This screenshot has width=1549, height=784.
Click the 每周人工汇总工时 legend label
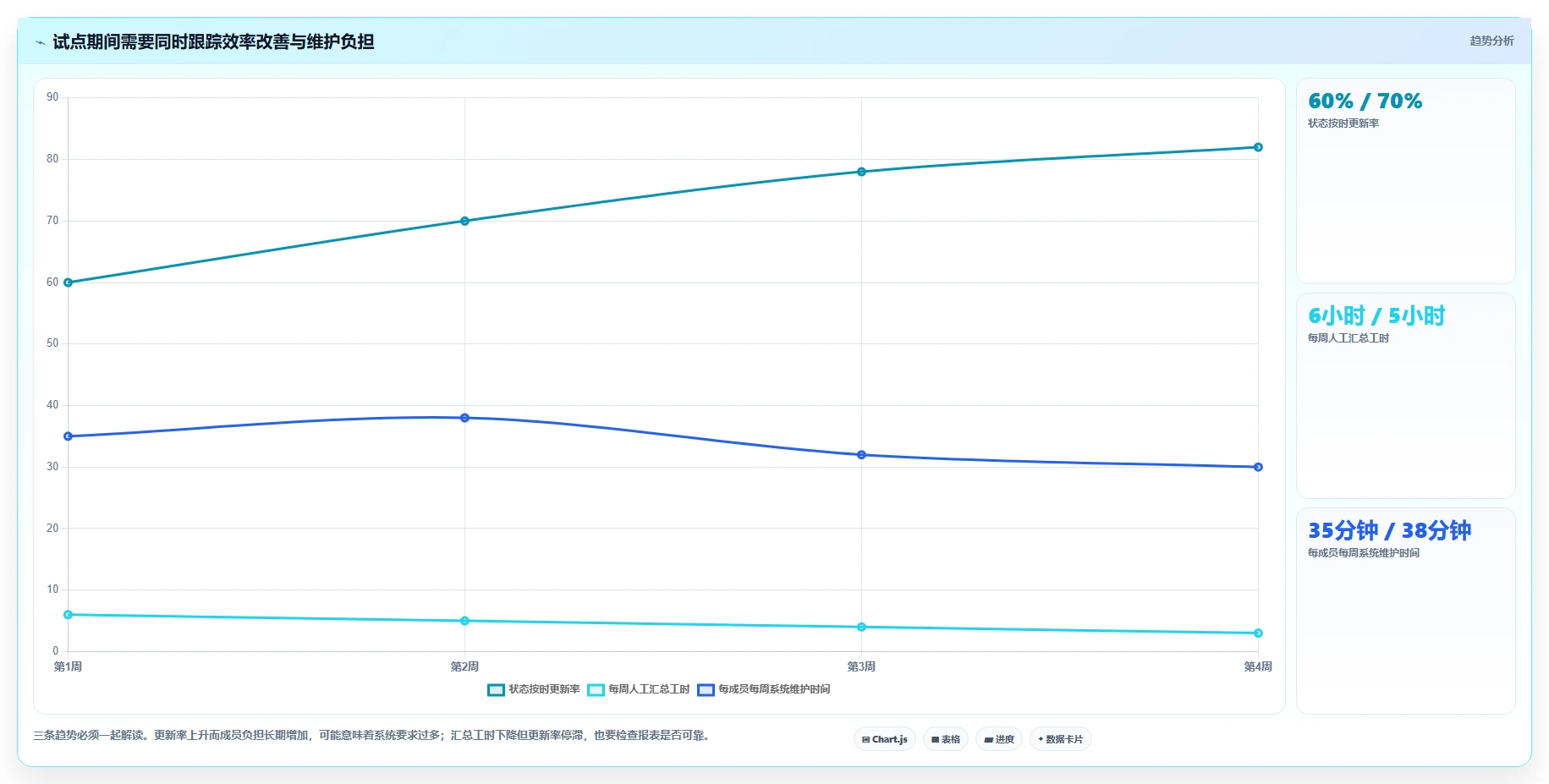coord(649,689)
